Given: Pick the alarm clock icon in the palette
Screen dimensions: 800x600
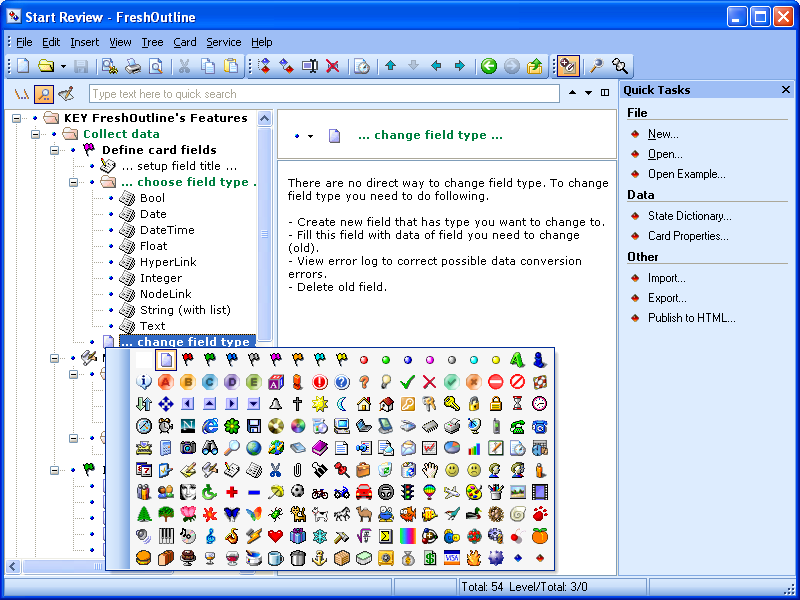Looking at the screenshot, I should click(x=166, y=426).
